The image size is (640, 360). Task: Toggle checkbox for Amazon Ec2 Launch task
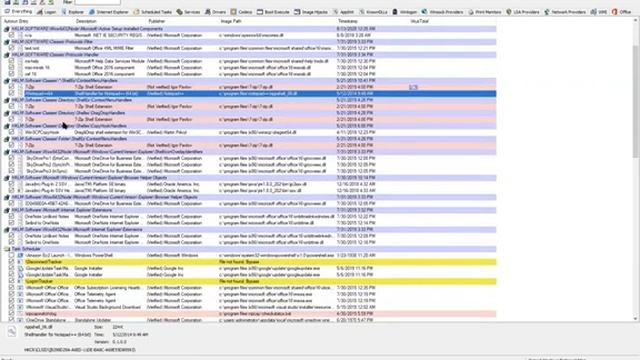(x=11, y=256)
